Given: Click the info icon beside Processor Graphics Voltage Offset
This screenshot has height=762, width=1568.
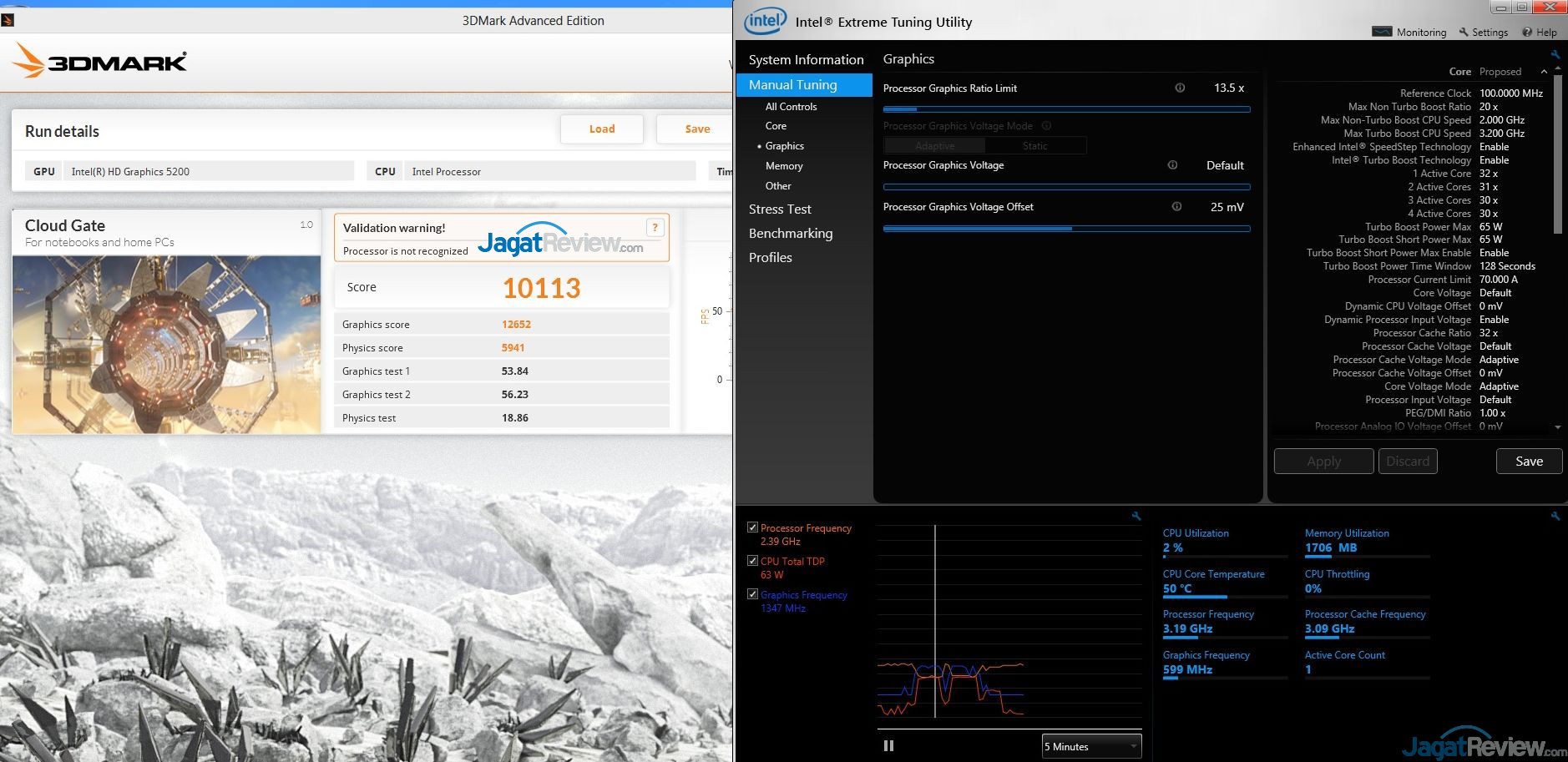Looking at the screenshot, I should point(1176,207).
